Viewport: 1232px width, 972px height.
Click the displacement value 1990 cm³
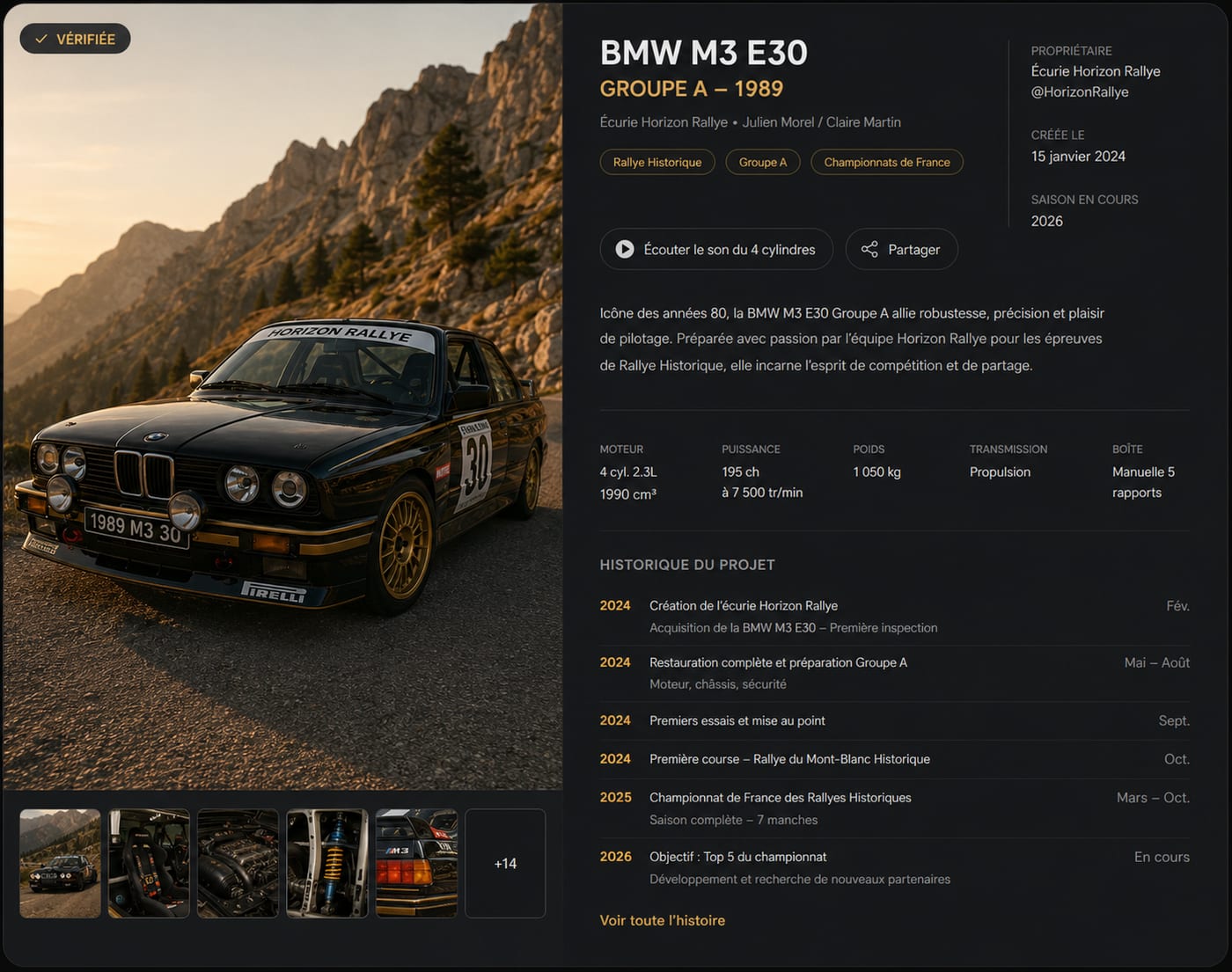click(628, 494)
